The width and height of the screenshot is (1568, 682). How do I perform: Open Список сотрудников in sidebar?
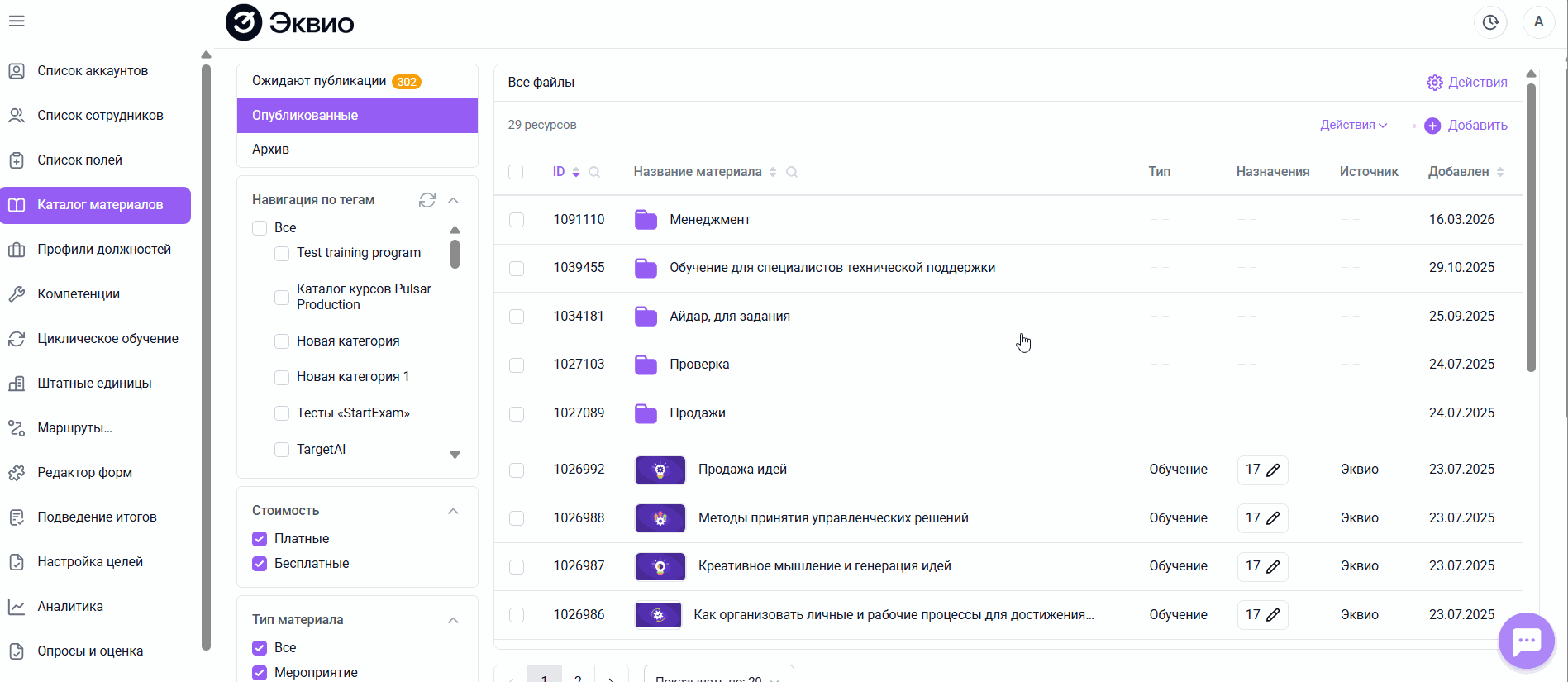tap(100, 116)
